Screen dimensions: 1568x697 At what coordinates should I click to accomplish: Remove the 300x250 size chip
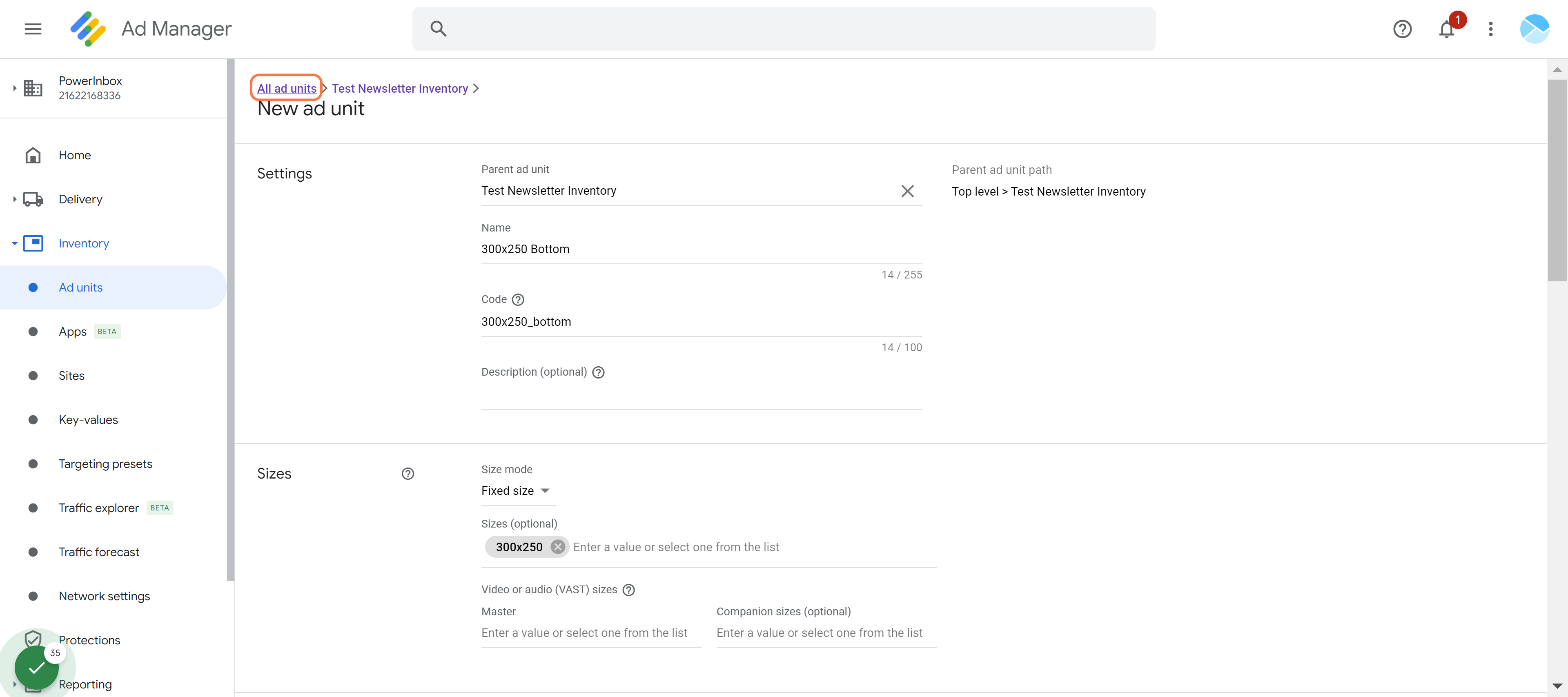pos(557,547)
